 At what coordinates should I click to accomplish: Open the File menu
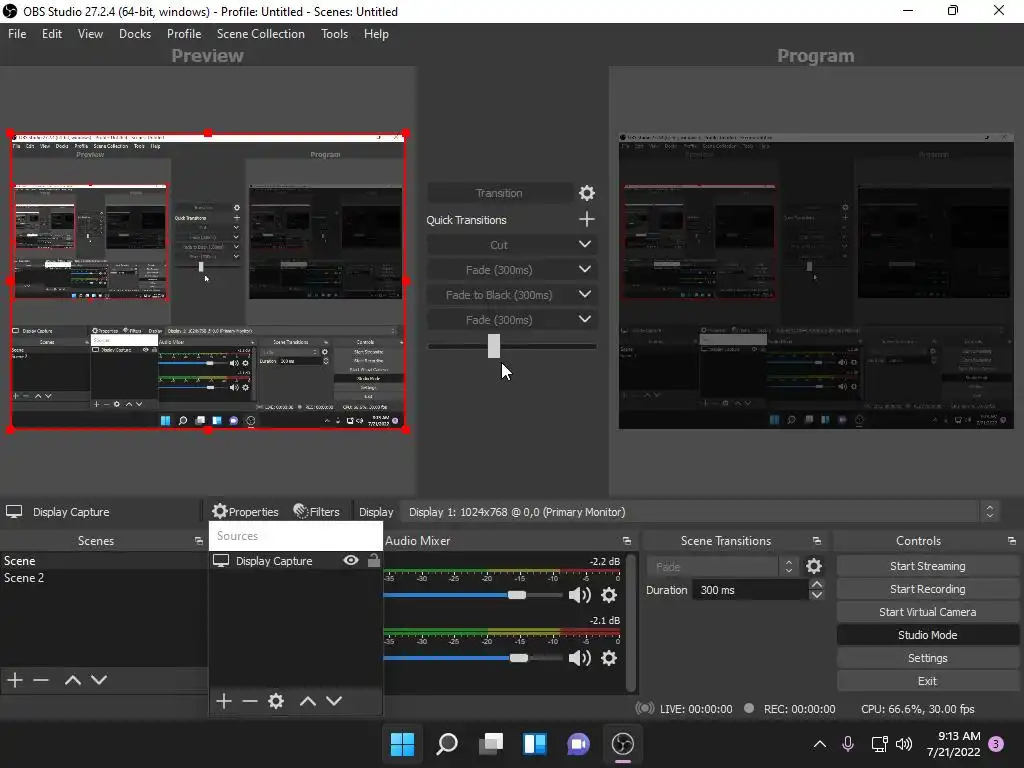[x=17, y=34]
